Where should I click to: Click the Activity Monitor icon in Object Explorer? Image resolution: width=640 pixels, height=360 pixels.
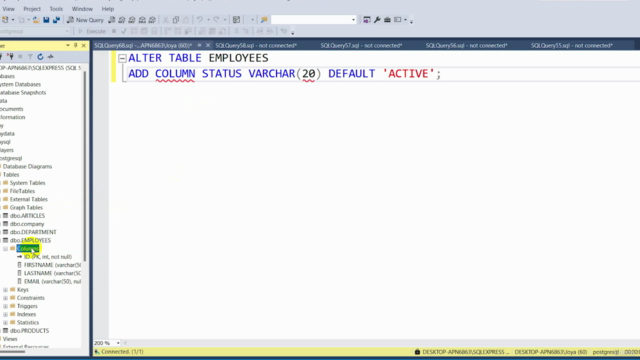(51, 57)
